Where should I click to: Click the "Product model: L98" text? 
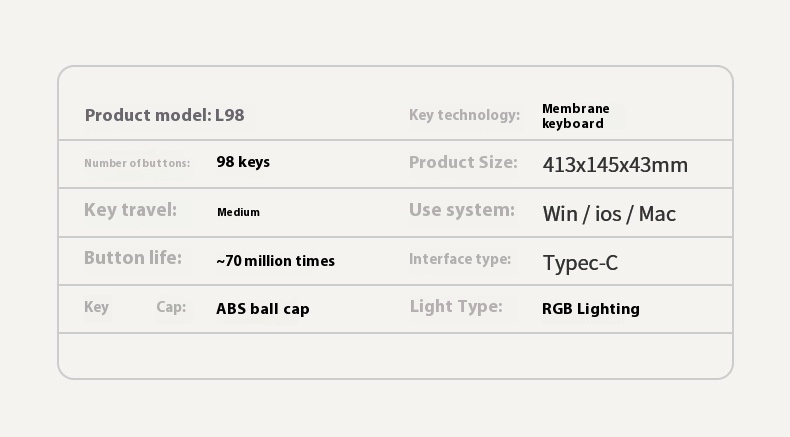point(164,115)
